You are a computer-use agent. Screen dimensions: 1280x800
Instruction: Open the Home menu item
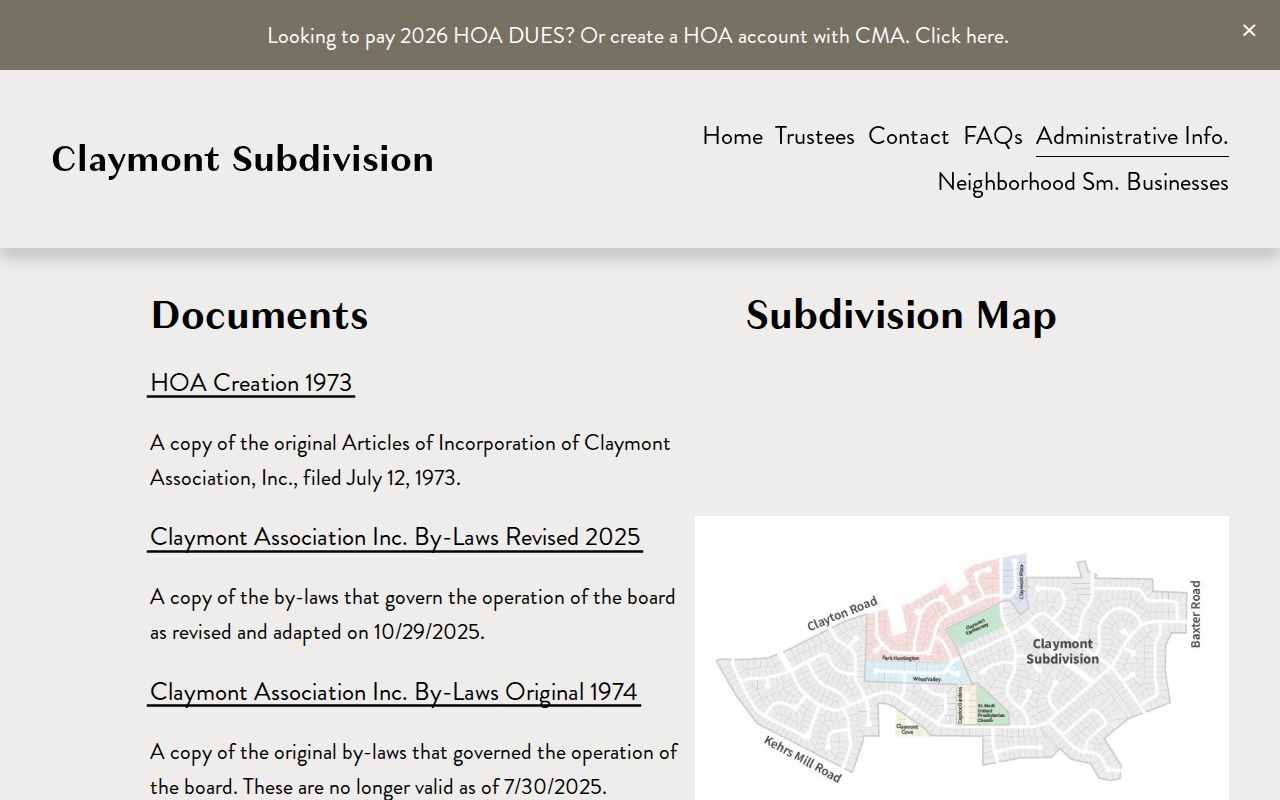pyautogui.click(x=732, y=136)
